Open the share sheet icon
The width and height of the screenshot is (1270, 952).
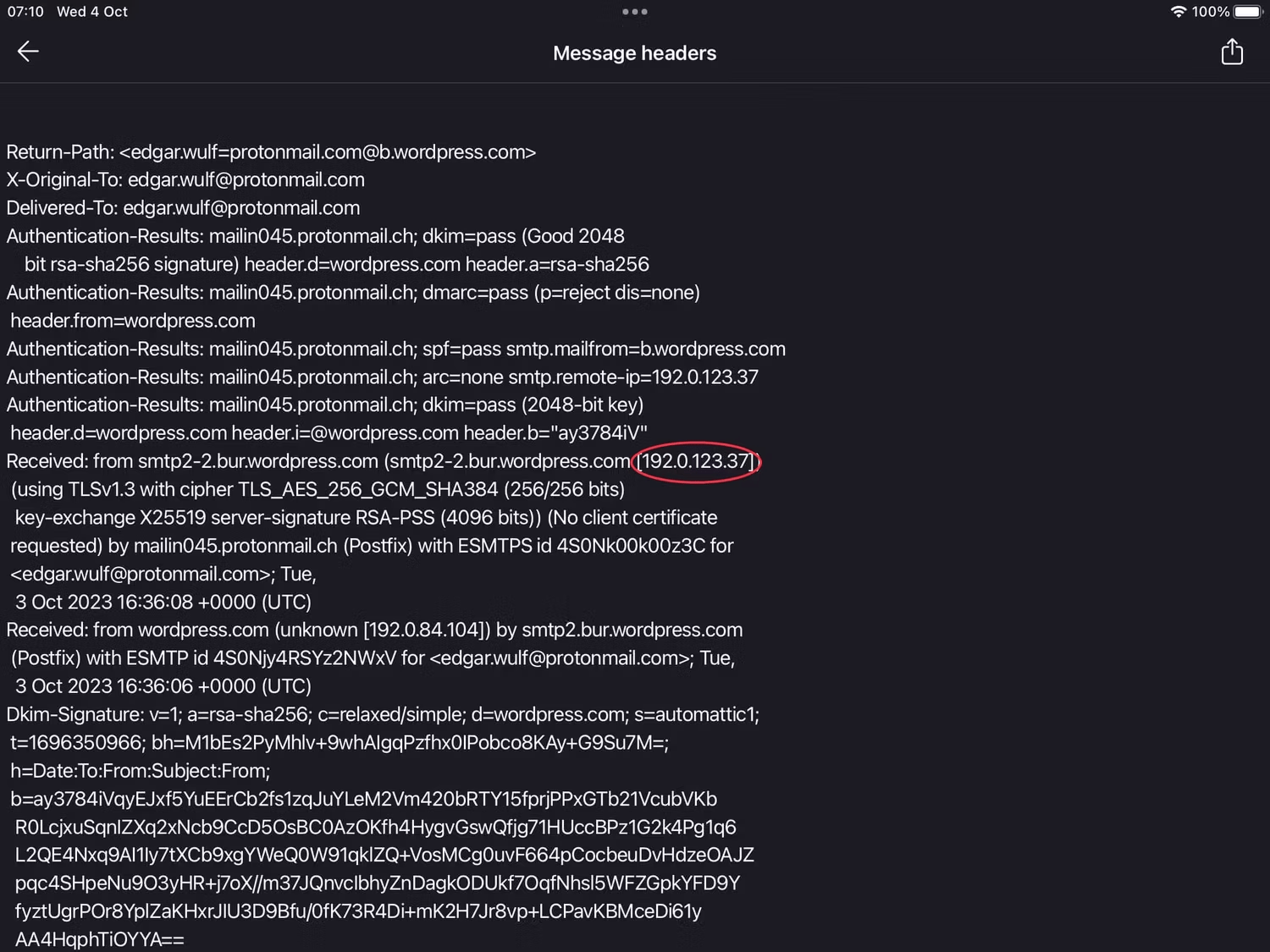click(x=1232, y=52)
